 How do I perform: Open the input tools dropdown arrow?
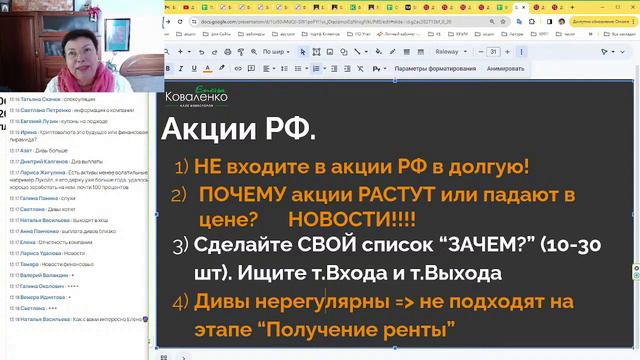point(384,69)
